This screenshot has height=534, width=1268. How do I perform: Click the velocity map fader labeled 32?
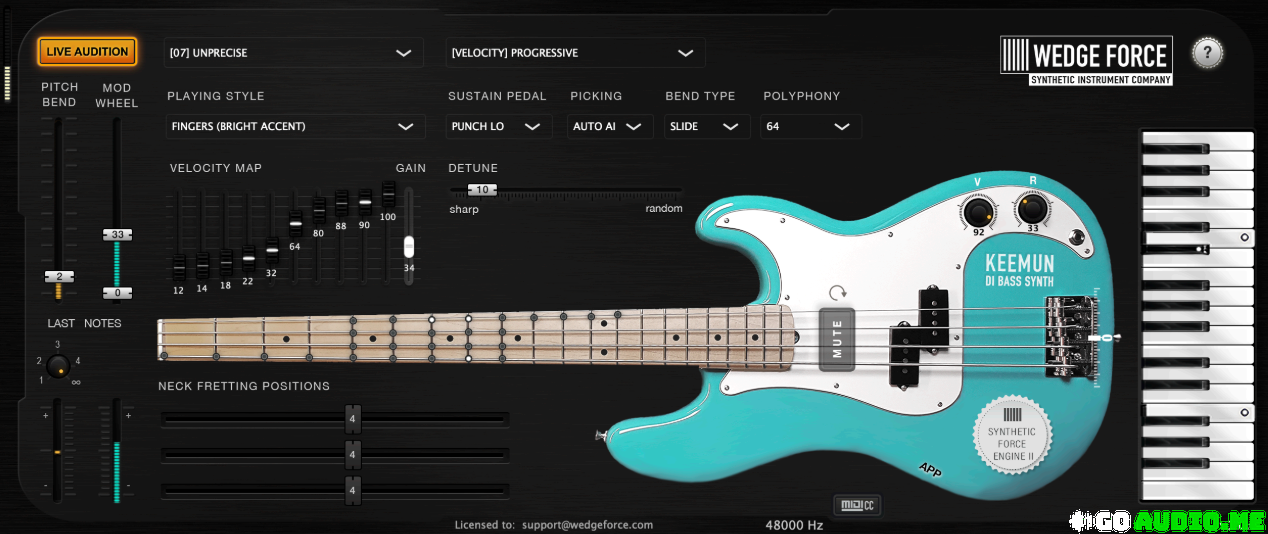(272, 250)
